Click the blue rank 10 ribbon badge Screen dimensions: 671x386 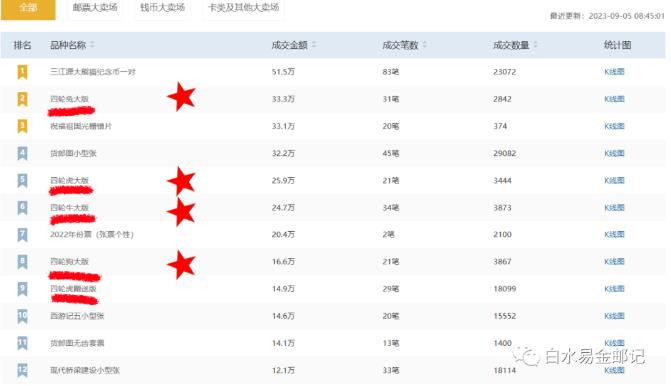pyautogui.click(x=22, y=316)
